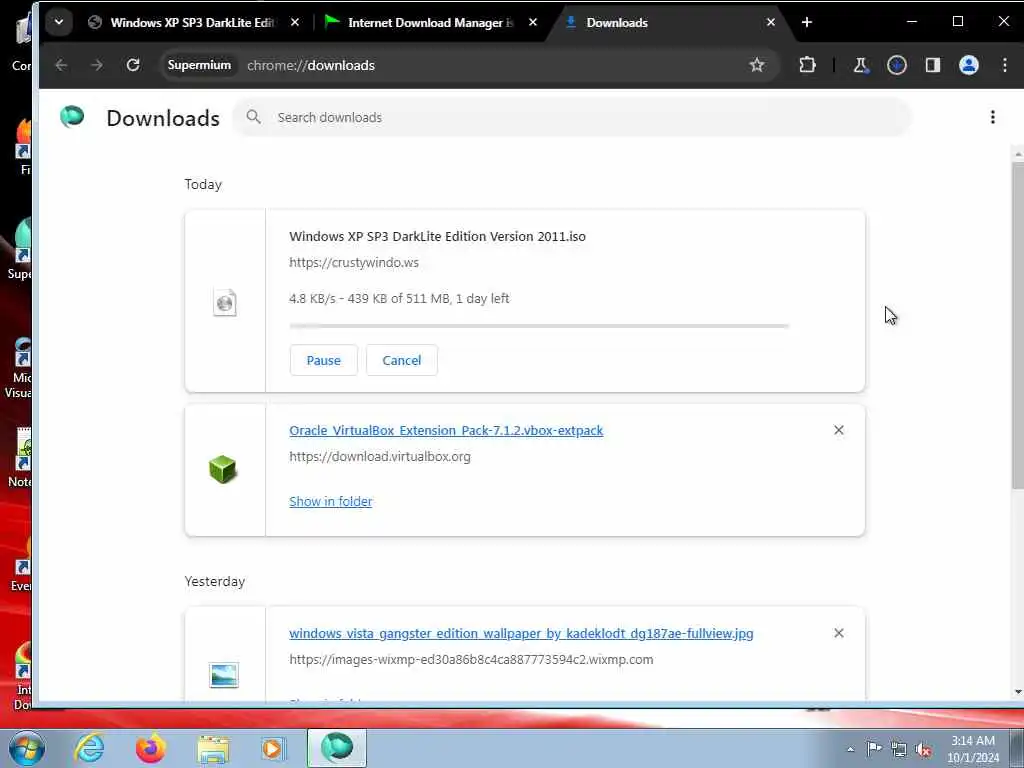Remove VirtualBox extension pack from list
This screenshot has width=1024, height=768.
[x=839, y=430]
